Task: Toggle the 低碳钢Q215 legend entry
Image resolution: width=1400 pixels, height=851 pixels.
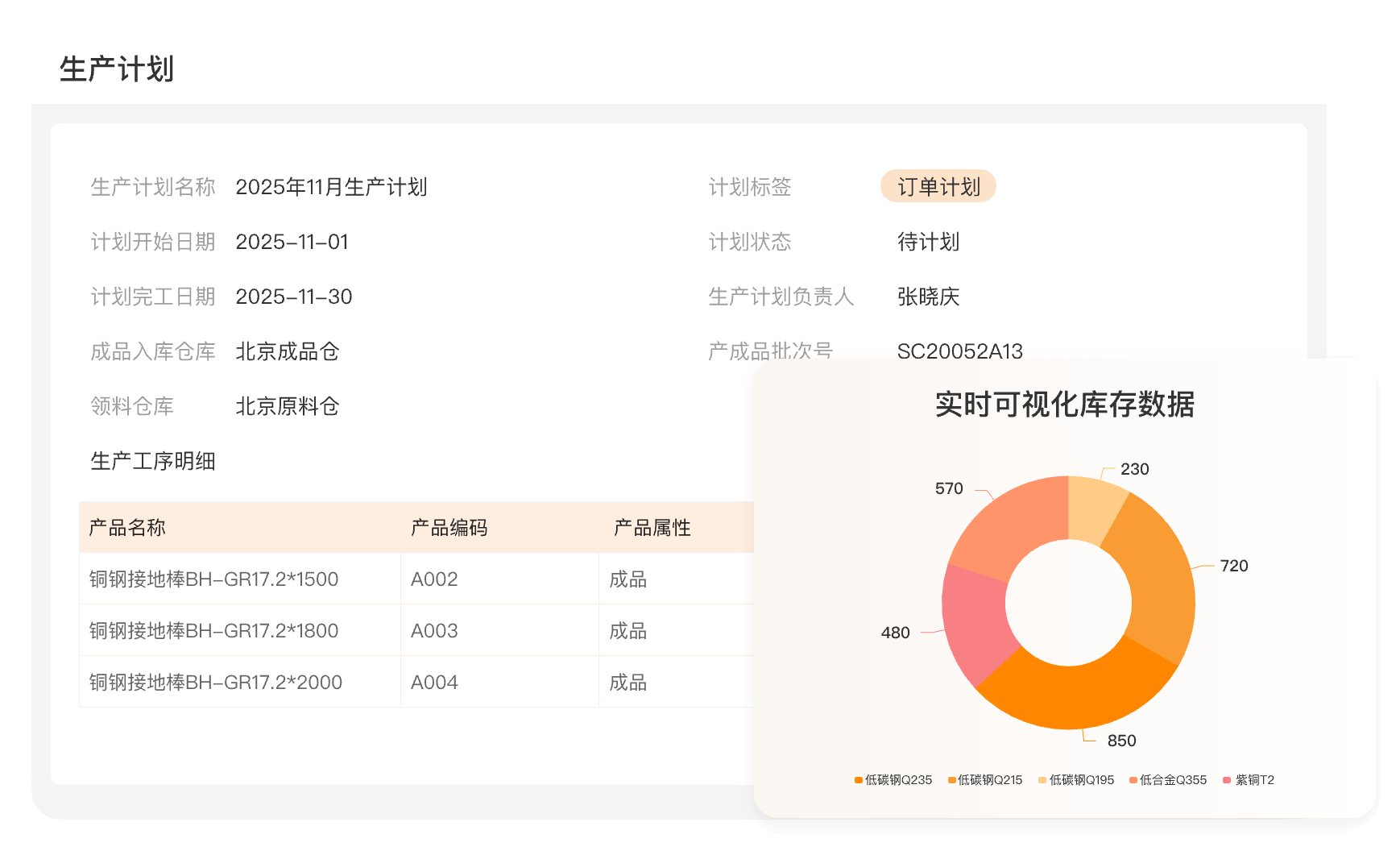Action: pos(985,780)
